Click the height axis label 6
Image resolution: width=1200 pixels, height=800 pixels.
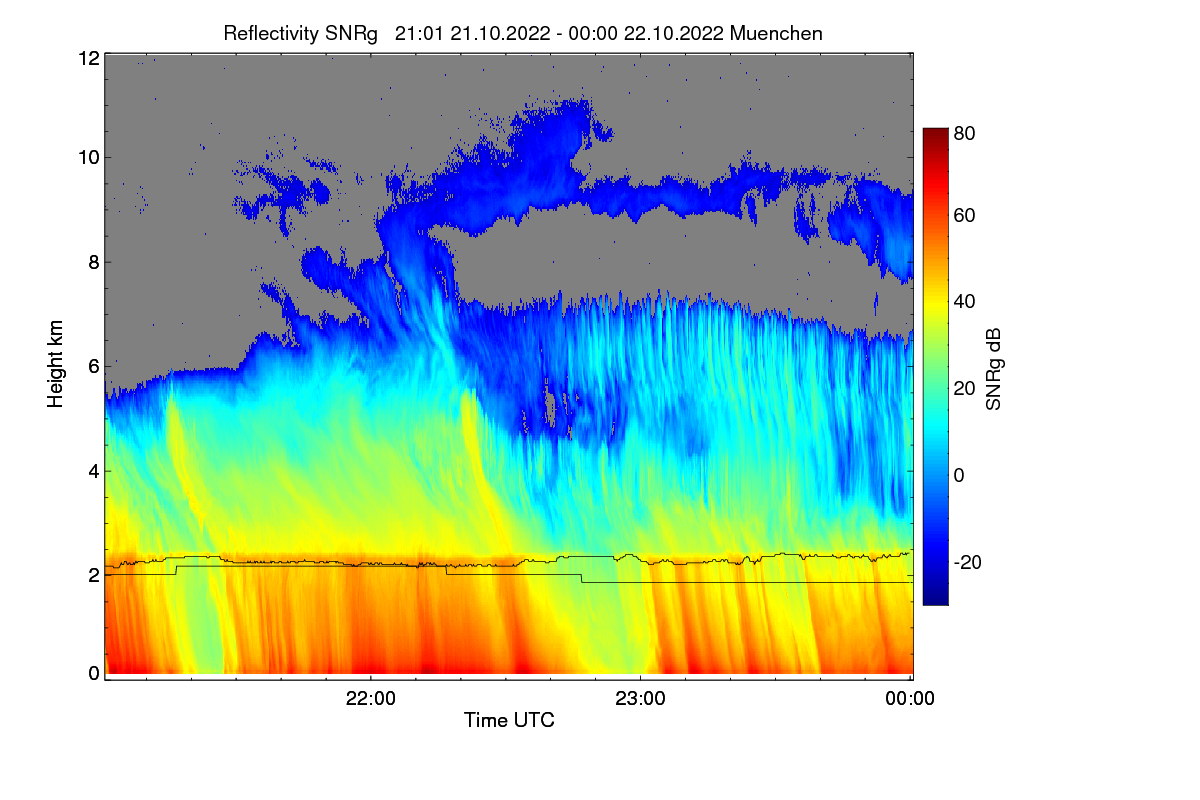(x=94, y=366)
